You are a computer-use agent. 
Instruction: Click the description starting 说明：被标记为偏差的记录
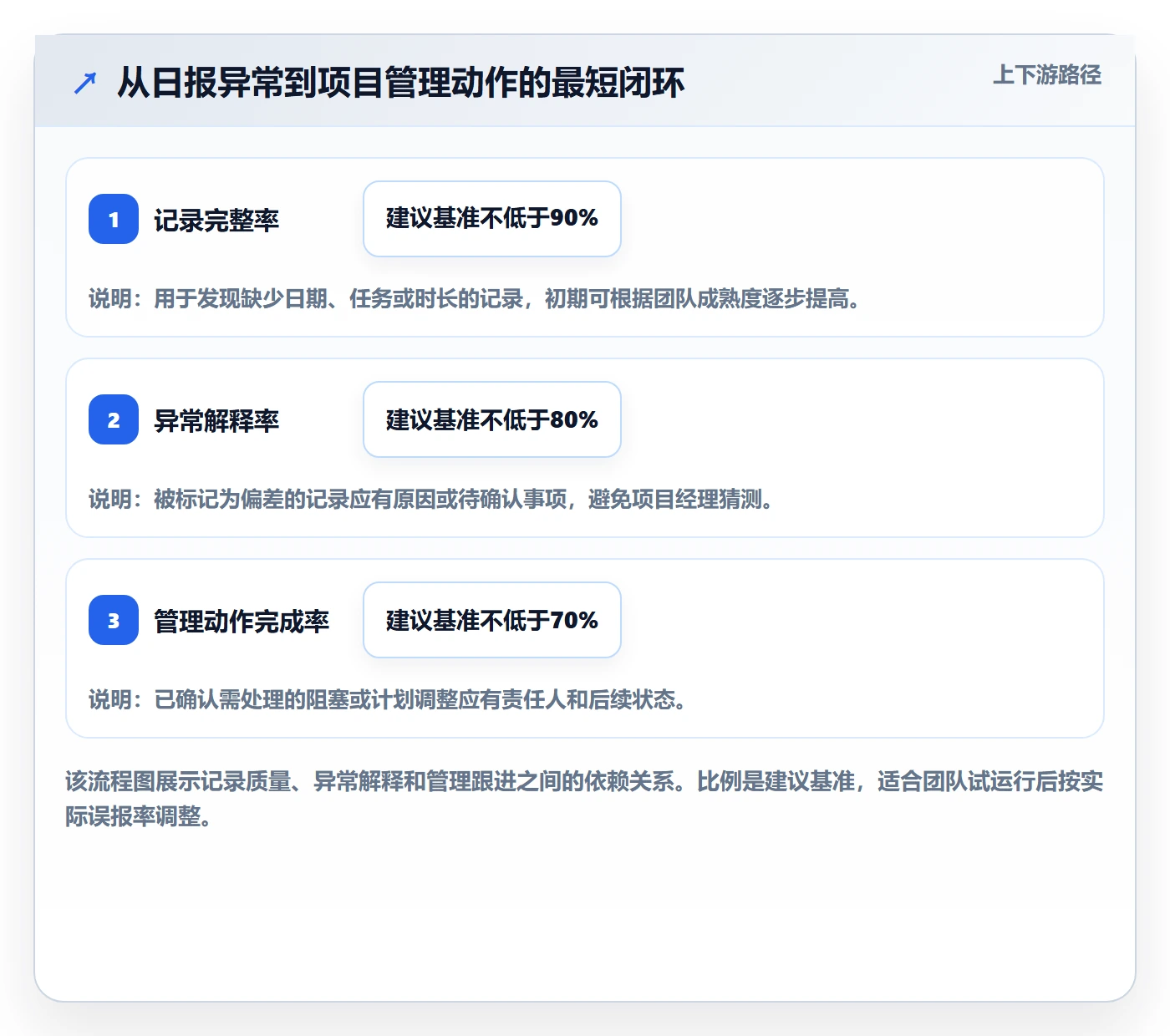point(431,500)
